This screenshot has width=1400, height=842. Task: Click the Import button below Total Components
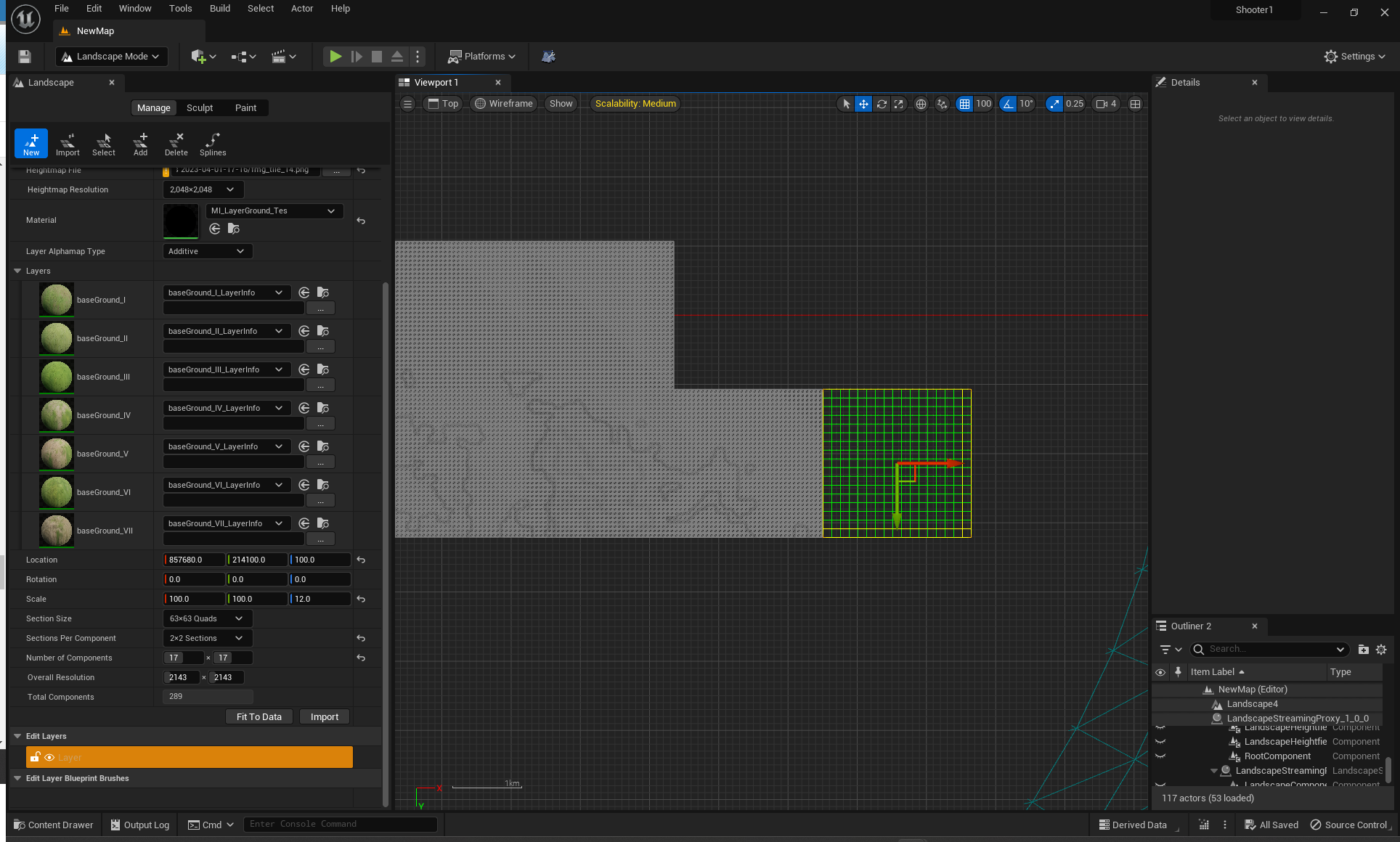(x=324, y=716)
